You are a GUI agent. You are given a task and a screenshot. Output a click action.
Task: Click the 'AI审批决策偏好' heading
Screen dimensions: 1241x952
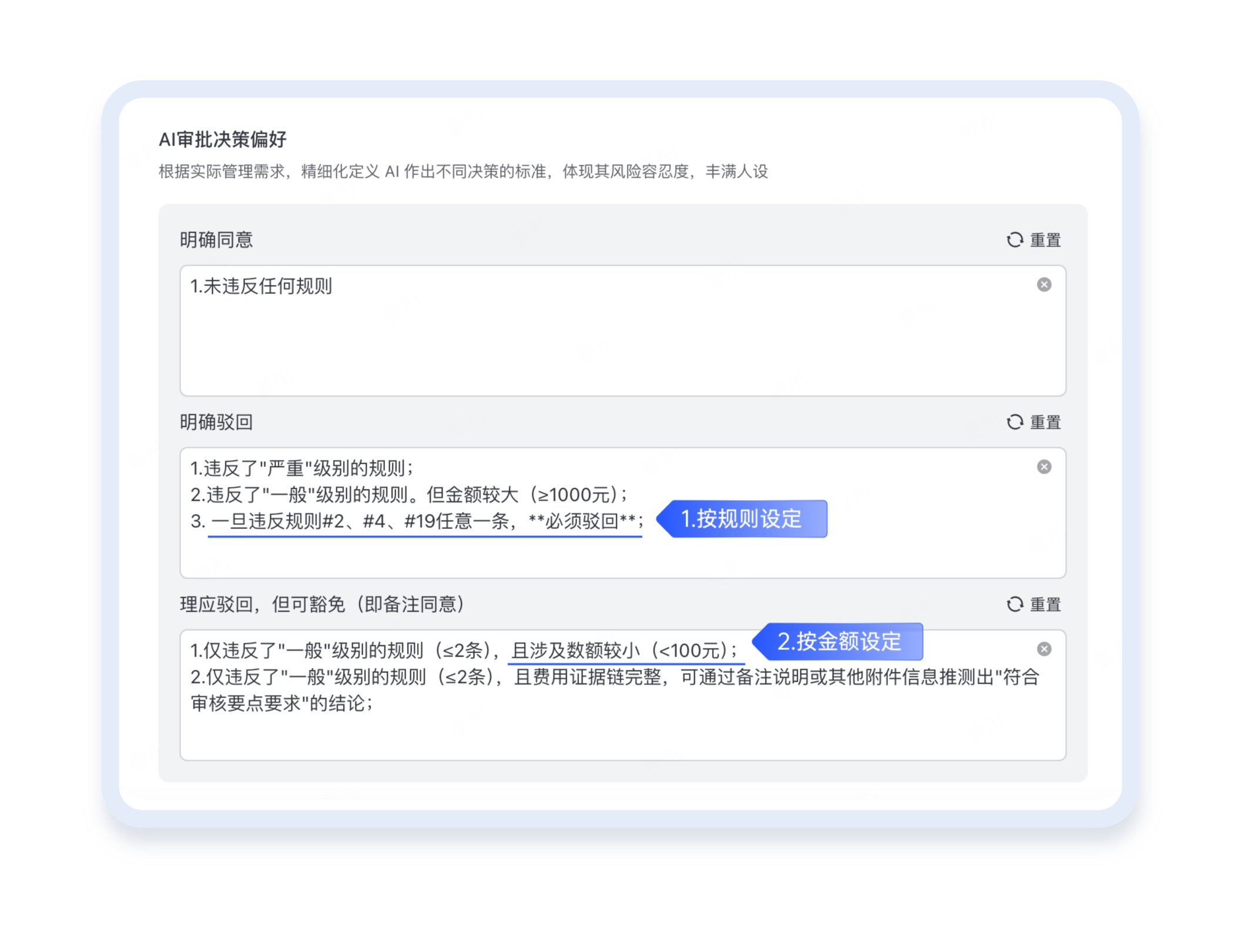(223, 139)
